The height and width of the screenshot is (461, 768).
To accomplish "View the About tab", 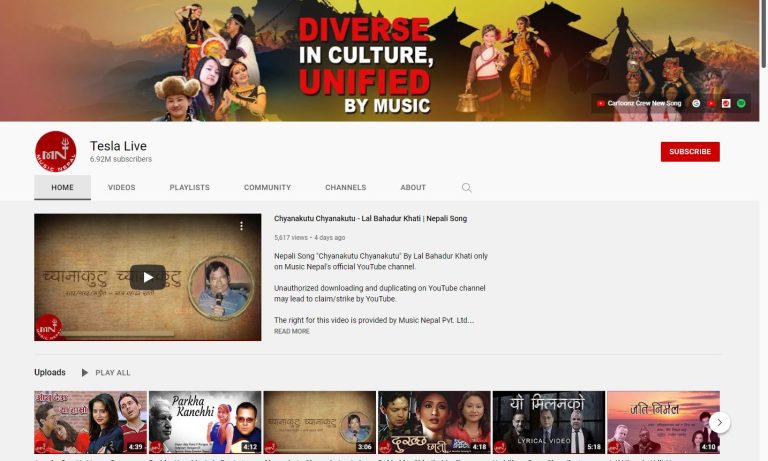I will click(413, 188).
